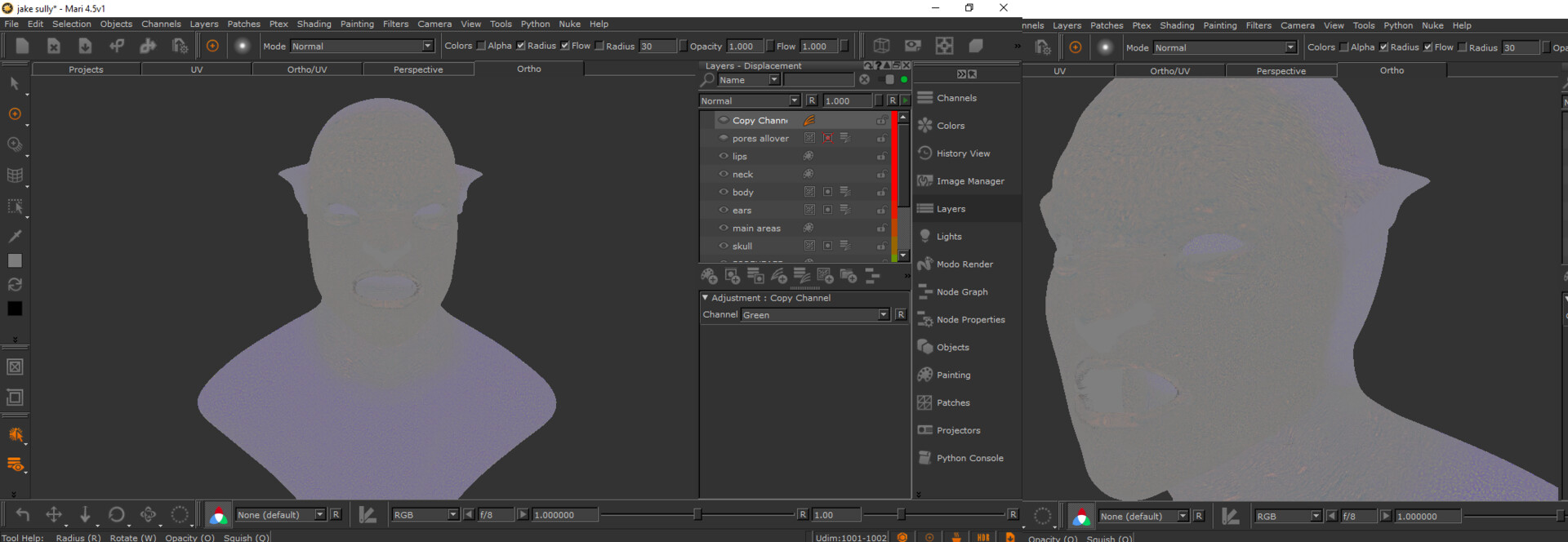Open the Objects menu
Image resolution: width=1568 pixels, height=542 pixels.
click(x=116, y=24)
